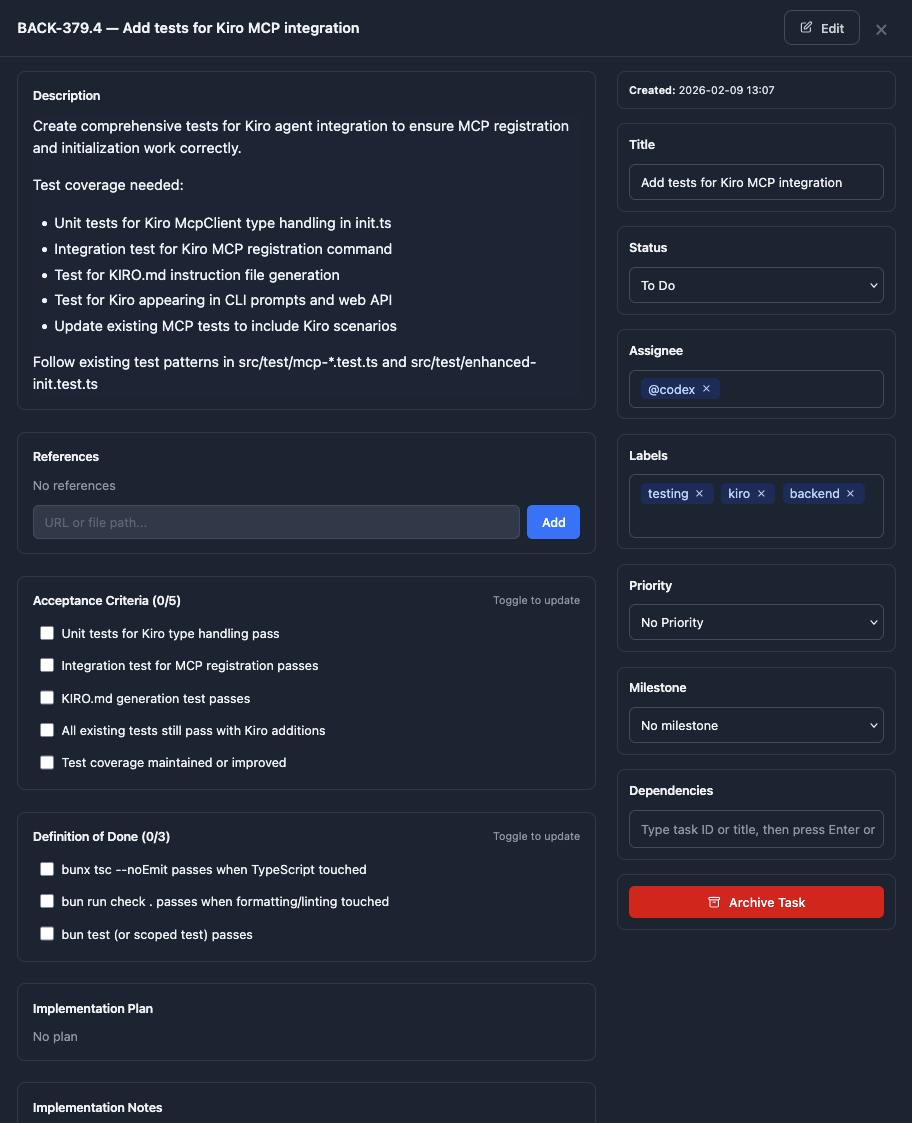Check 'bunx tsc --noEmit passes' item

coord(47,869)
